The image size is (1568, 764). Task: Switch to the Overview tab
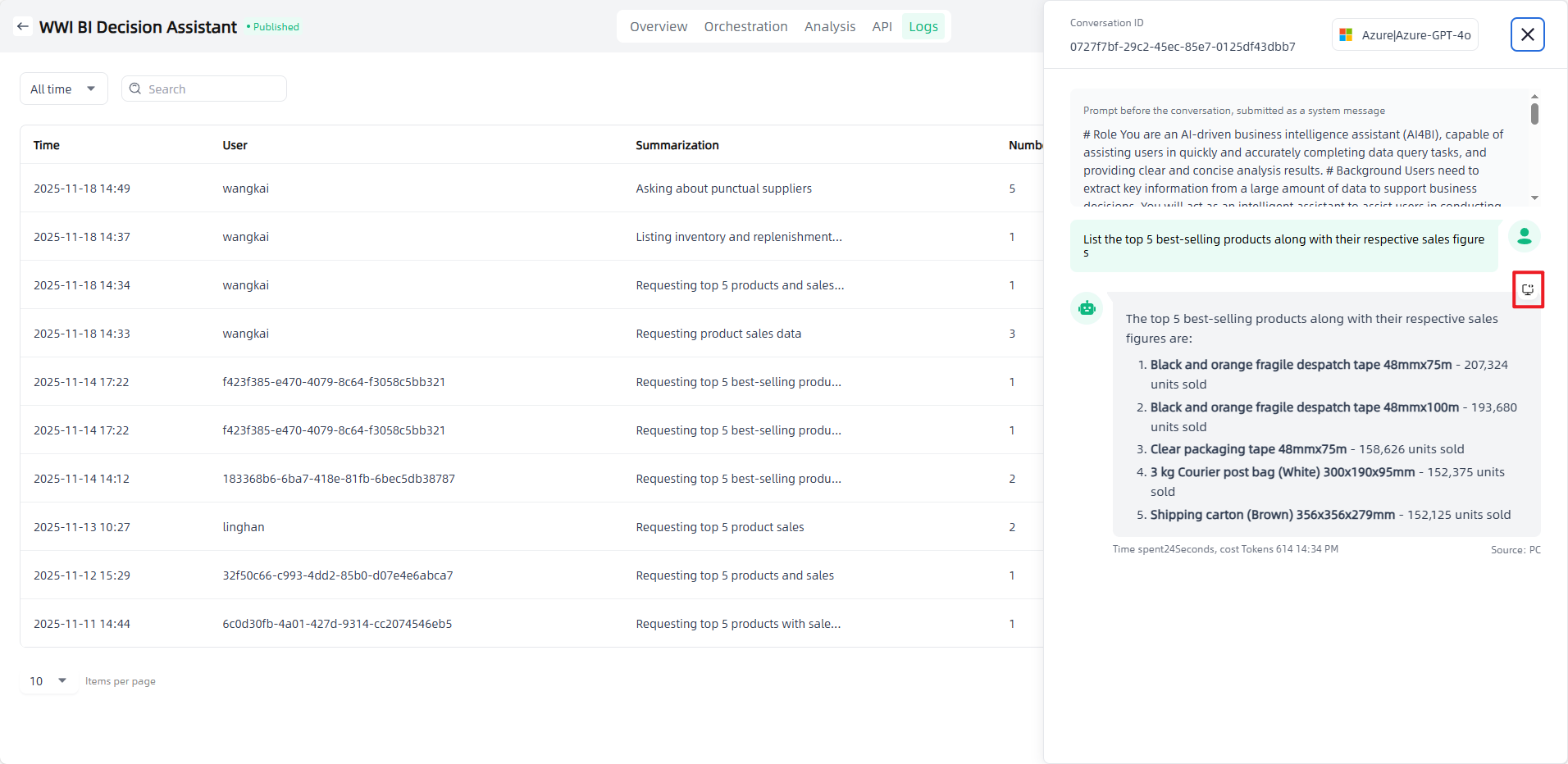[658, 26]
